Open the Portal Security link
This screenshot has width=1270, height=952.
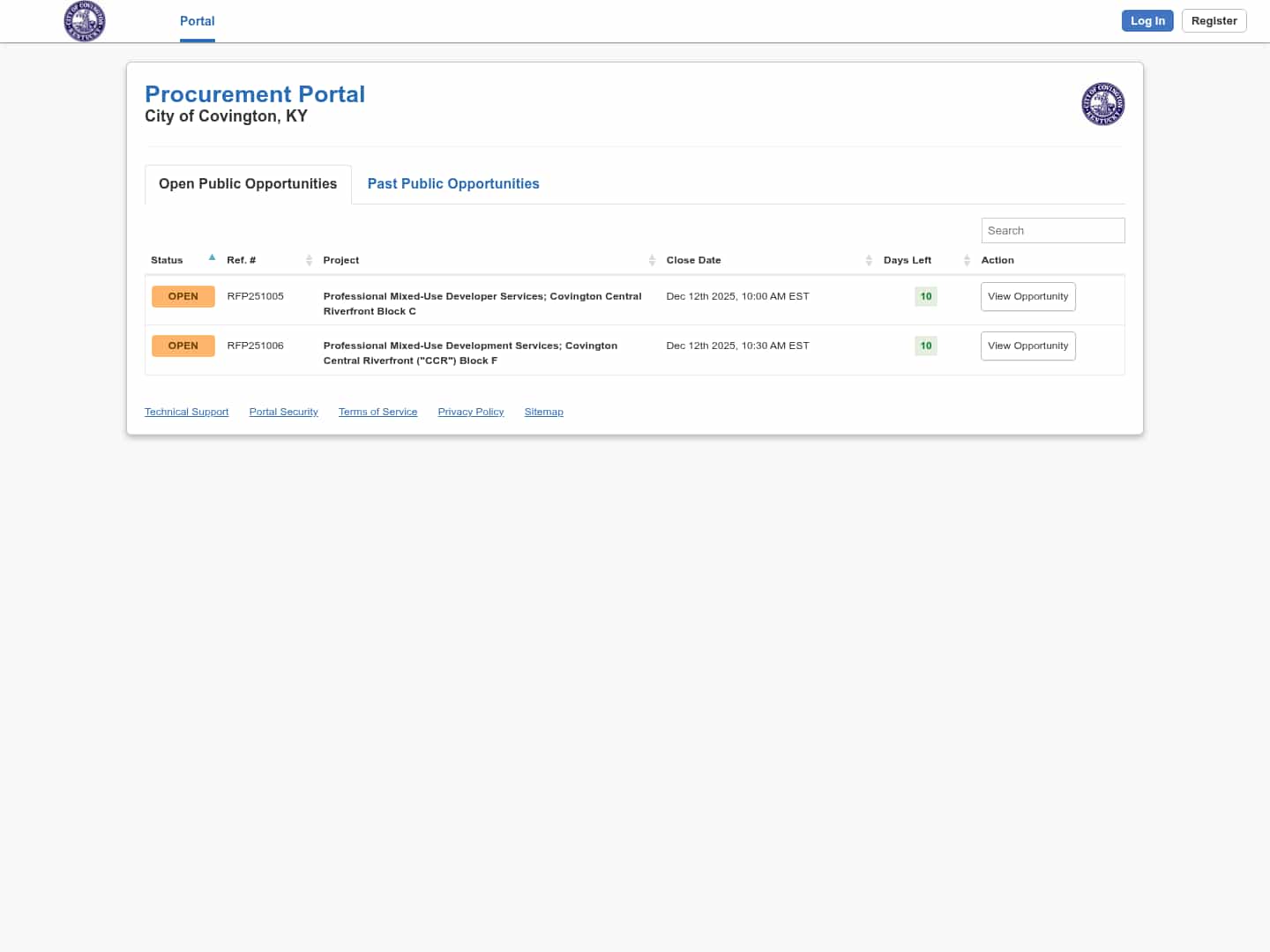pos(283,412)
